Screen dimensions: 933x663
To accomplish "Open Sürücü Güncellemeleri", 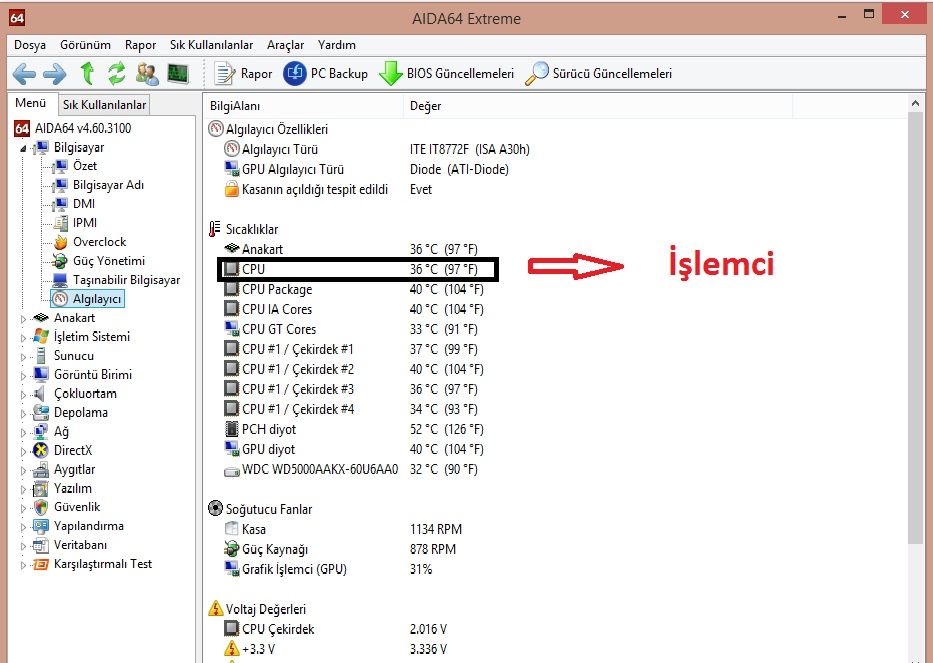I will point(599,74).
